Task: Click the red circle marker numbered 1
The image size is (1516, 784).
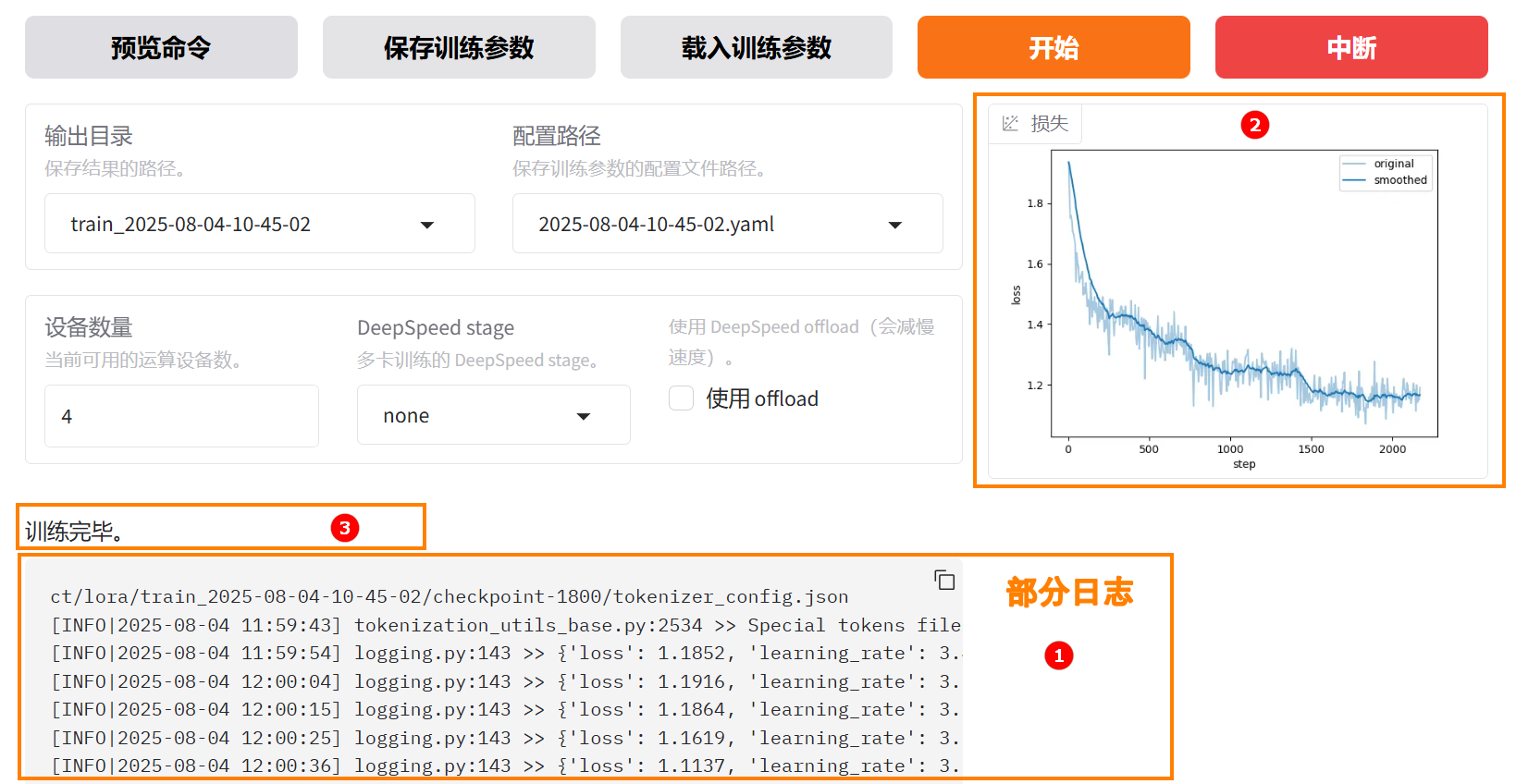Action: tap(1058, 655)
